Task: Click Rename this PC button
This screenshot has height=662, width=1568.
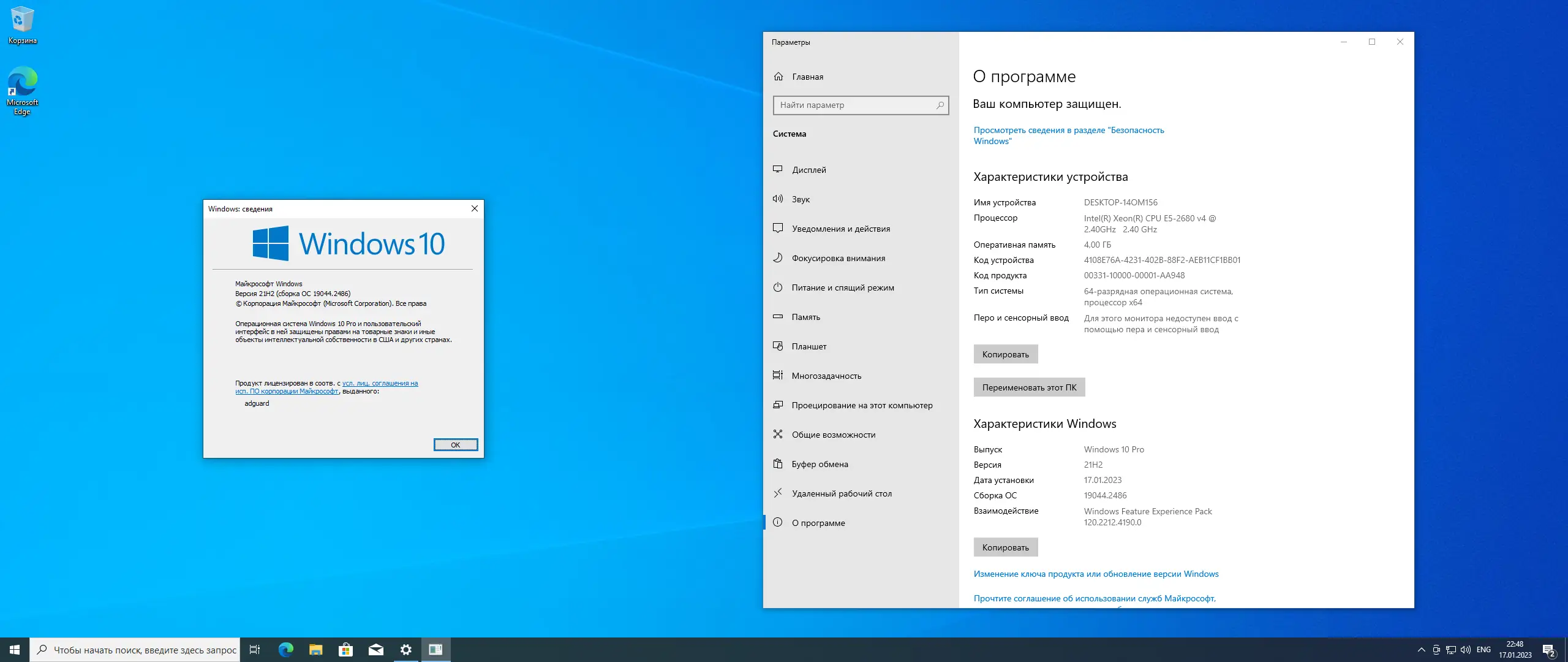Action: [x=1029, y=387]
